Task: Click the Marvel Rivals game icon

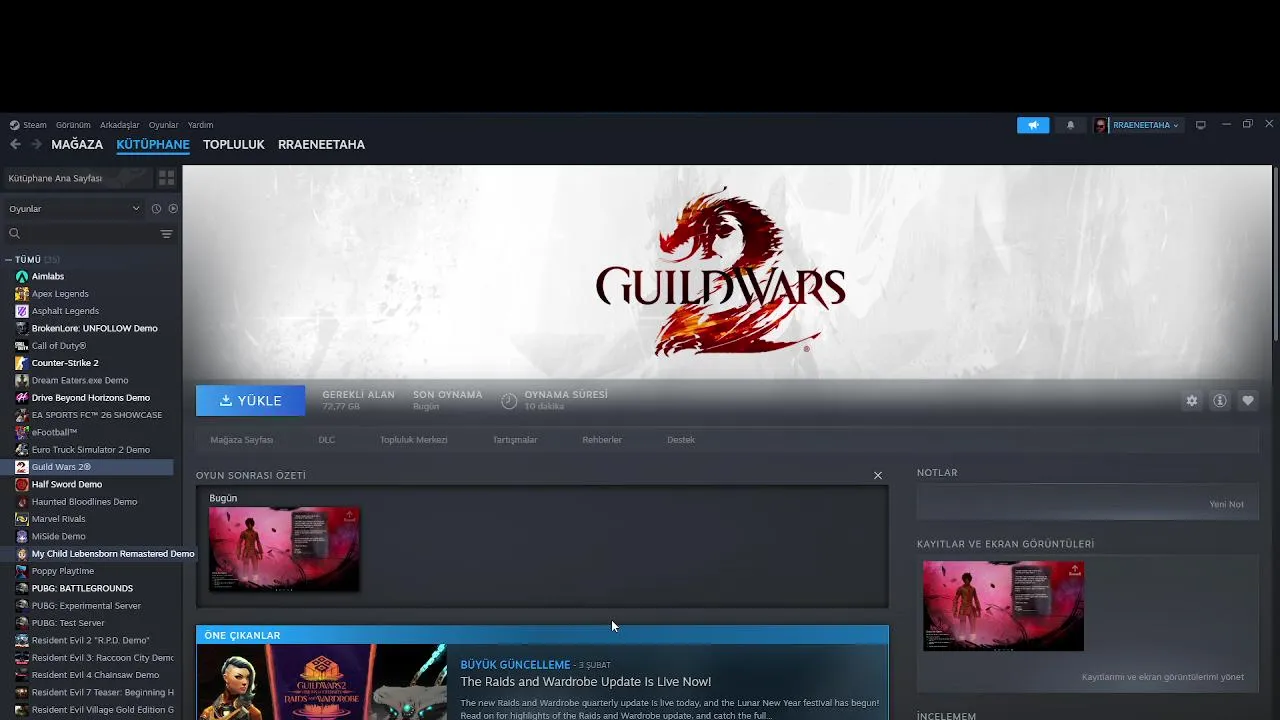Action: 22,519
